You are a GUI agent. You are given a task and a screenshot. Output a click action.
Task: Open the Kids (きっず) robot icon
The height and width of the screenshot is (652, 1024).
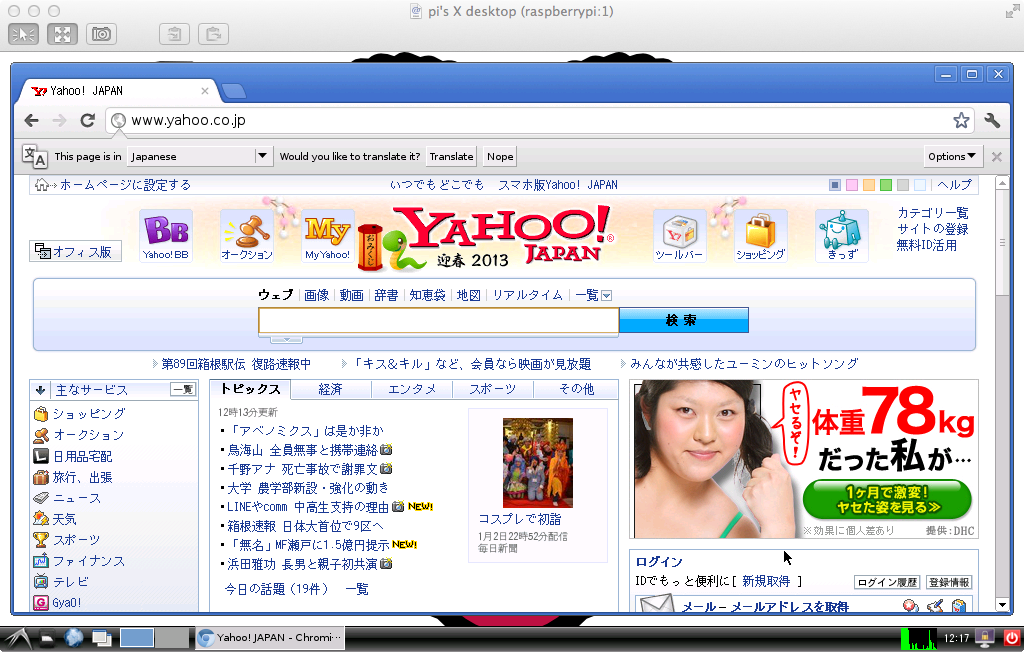click(x=842, y=236)
